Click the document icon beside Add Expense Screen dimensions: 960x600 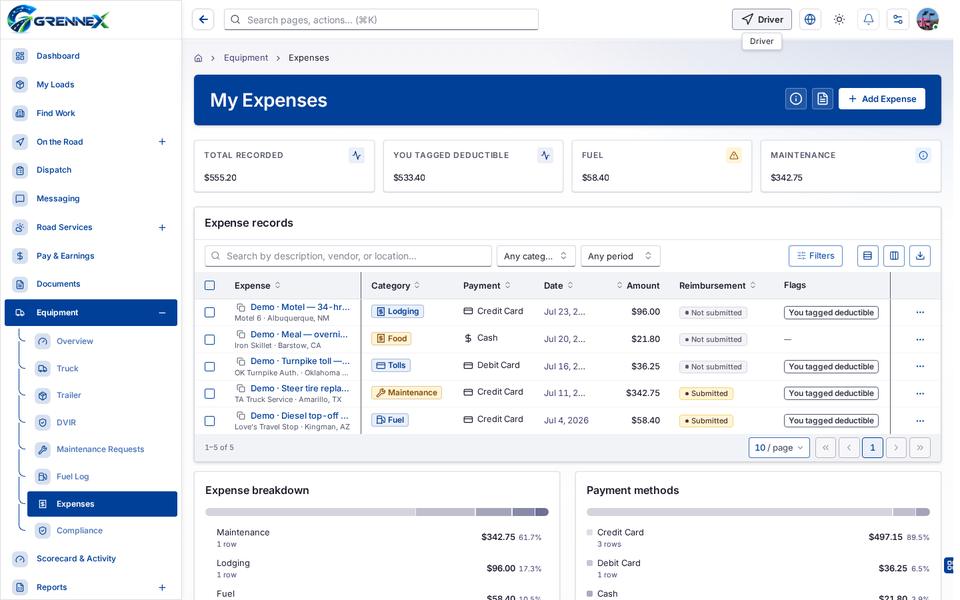(822, 99)
